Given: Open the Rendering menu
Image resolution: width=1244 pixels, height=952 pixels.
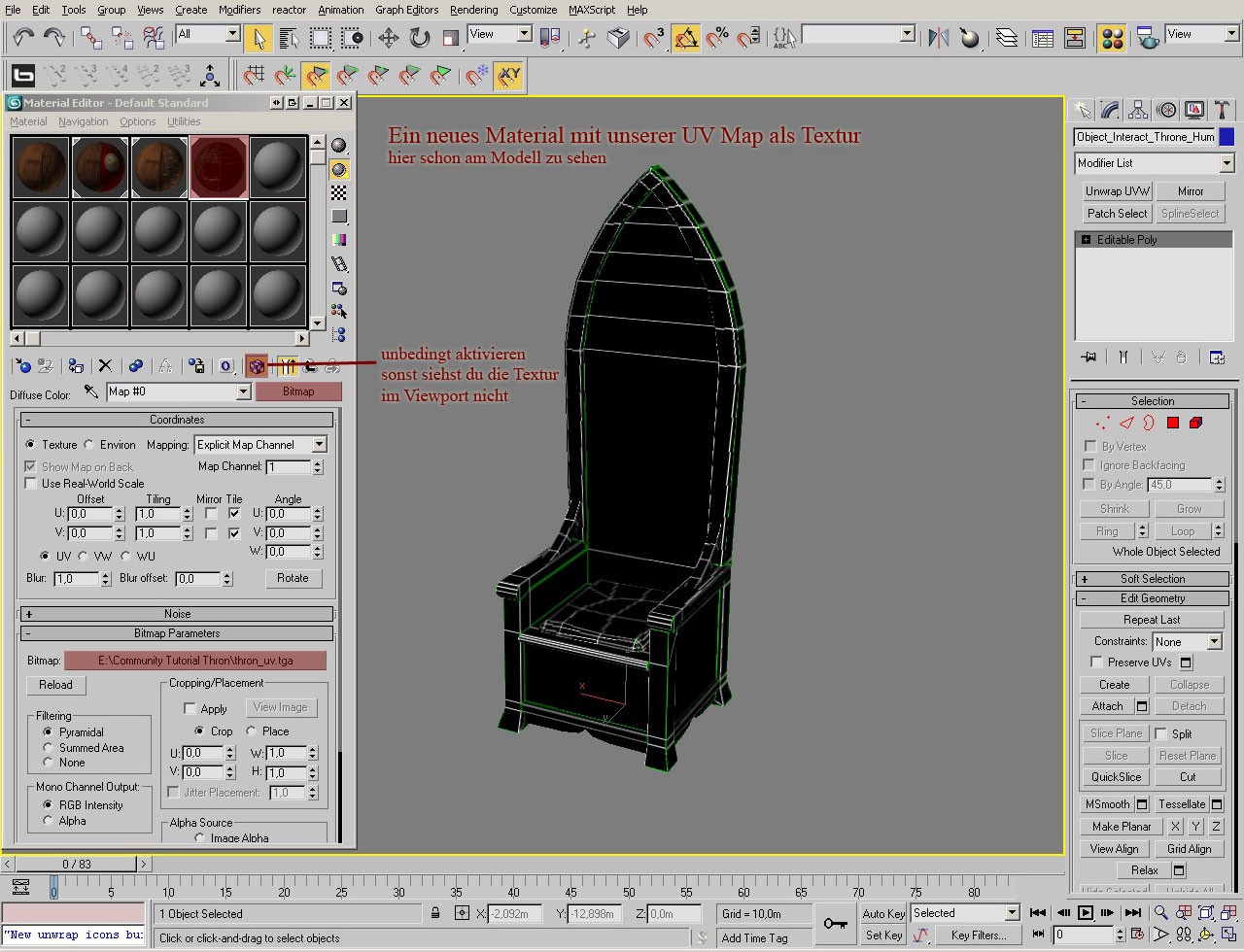Looking at the screenshot, I should (x=473, y=10).
